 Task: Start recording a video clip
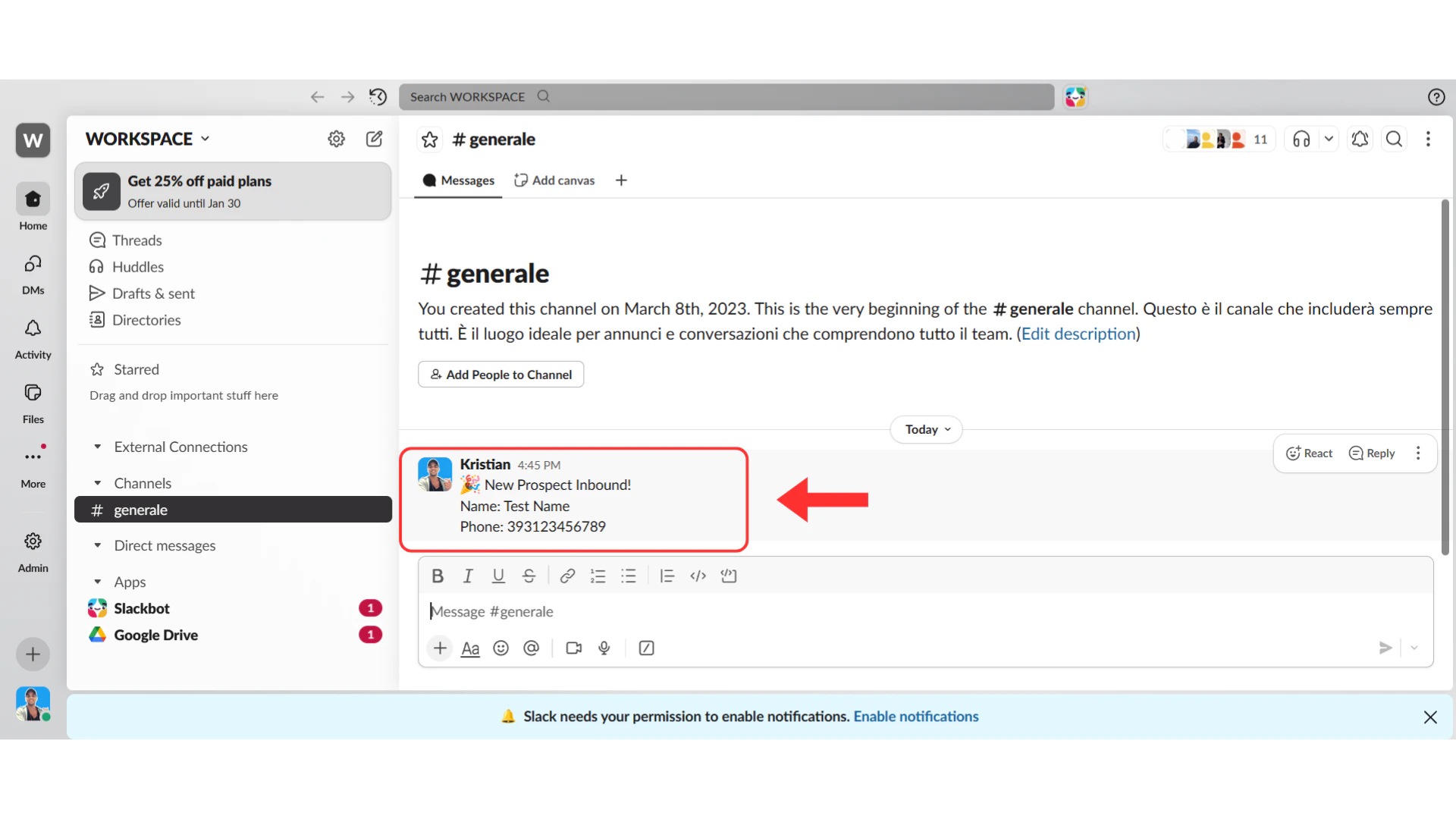pyautogui.click(x=573, y=648)
